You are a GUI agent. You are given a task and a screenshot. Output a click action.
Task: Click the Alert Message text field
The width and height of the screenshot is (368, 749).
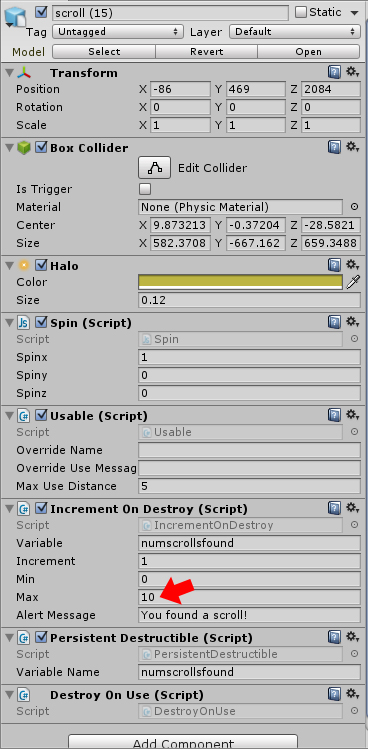click(249, 615)
